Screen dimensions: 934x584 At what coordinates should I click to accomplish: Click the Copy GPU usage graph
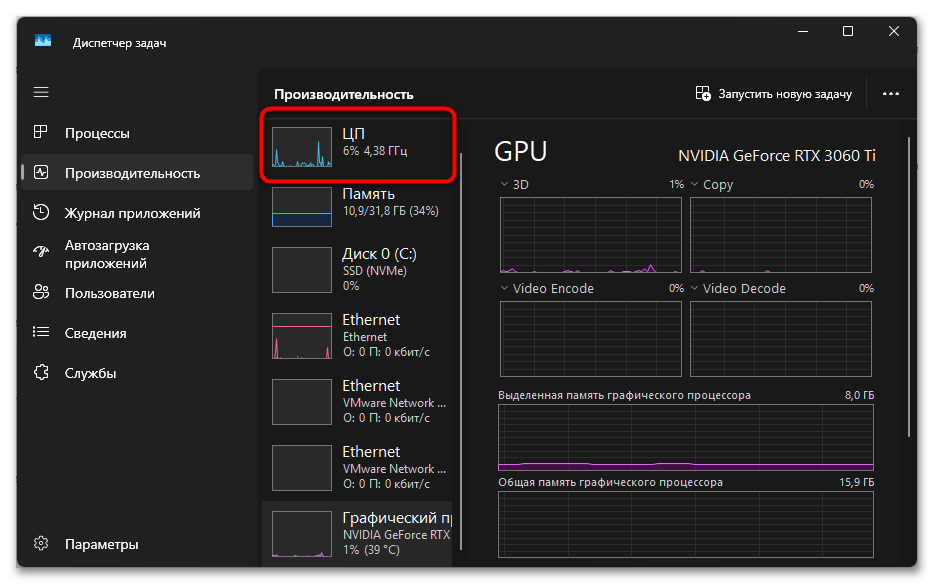[781, 235]
